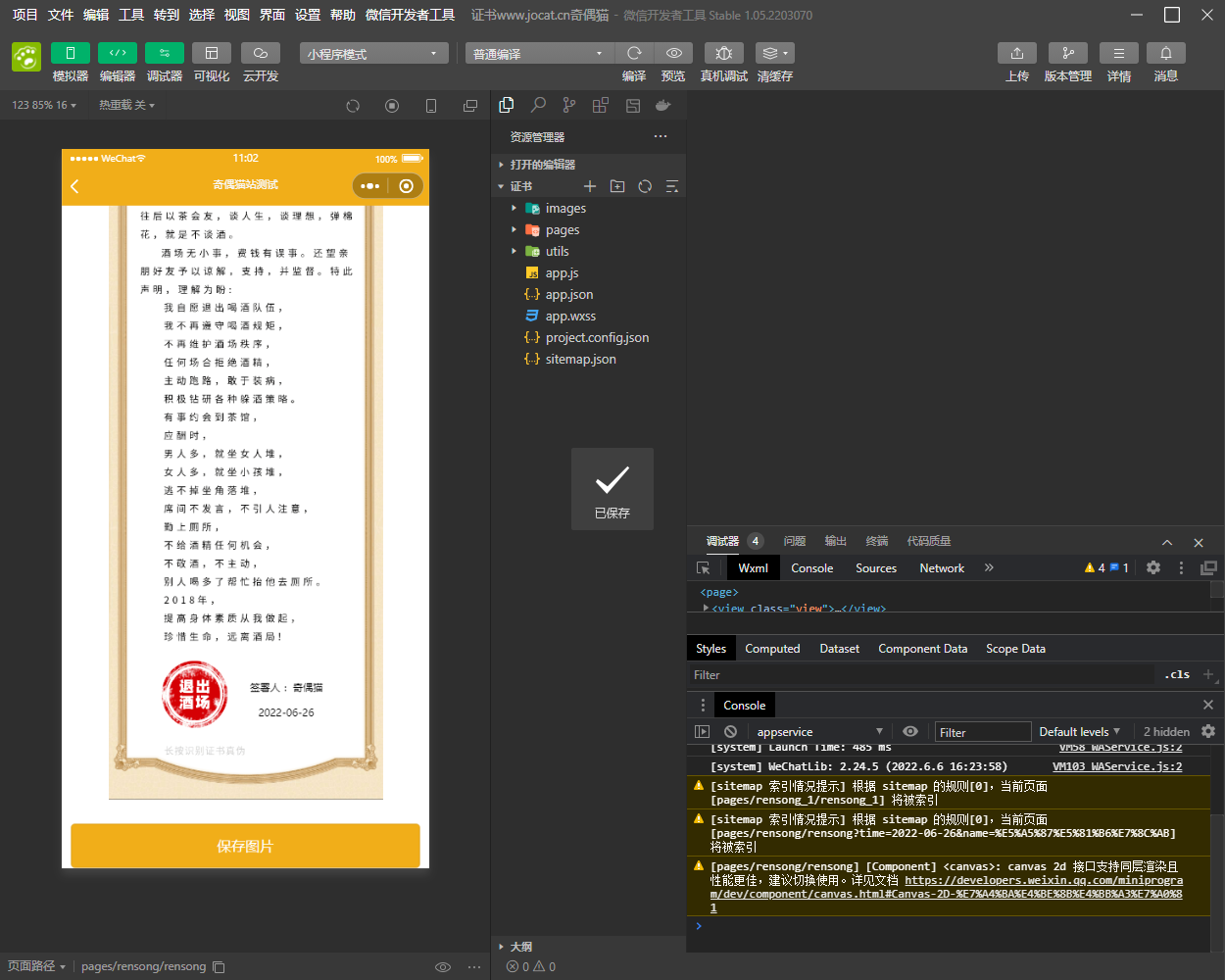Open the mini program capsule menu dots
This screenshot has height=980, width=1225.
pyautogui.click(x=369, y=185)
